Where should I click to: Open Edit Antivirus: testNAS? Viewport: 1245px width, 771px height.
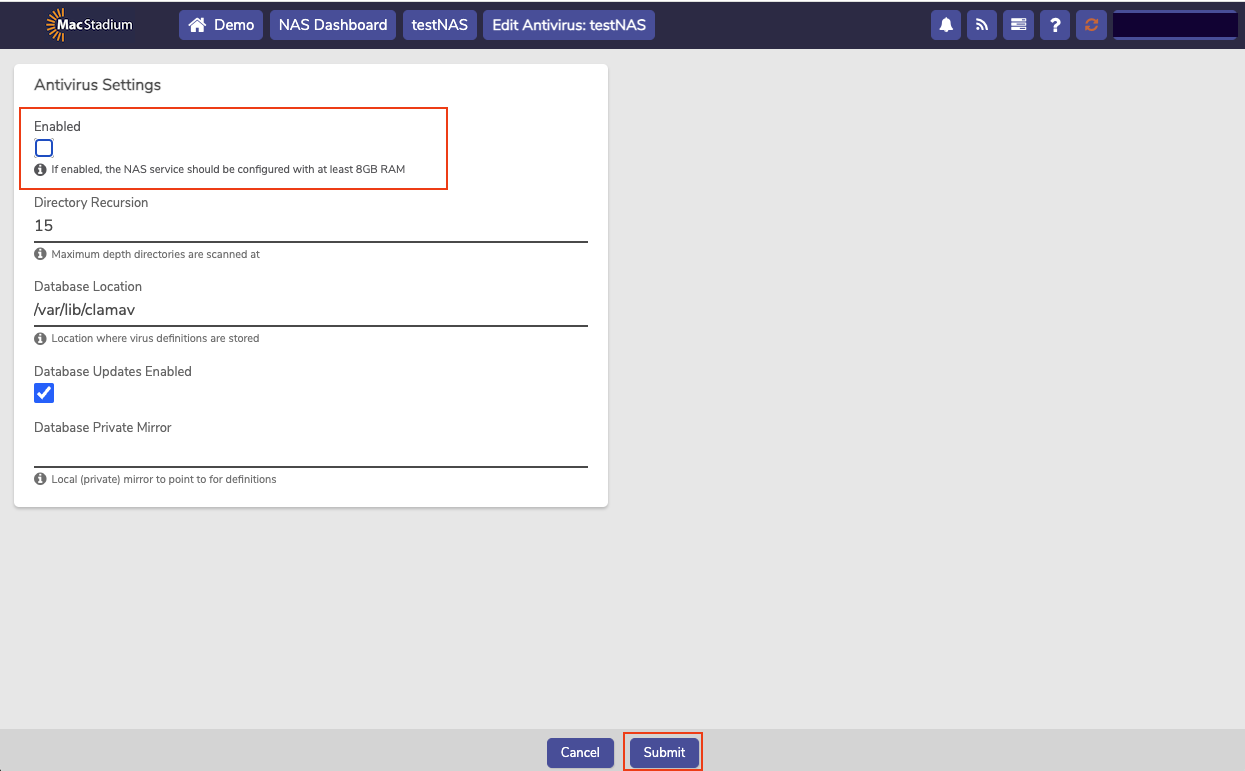pos(568,25)
